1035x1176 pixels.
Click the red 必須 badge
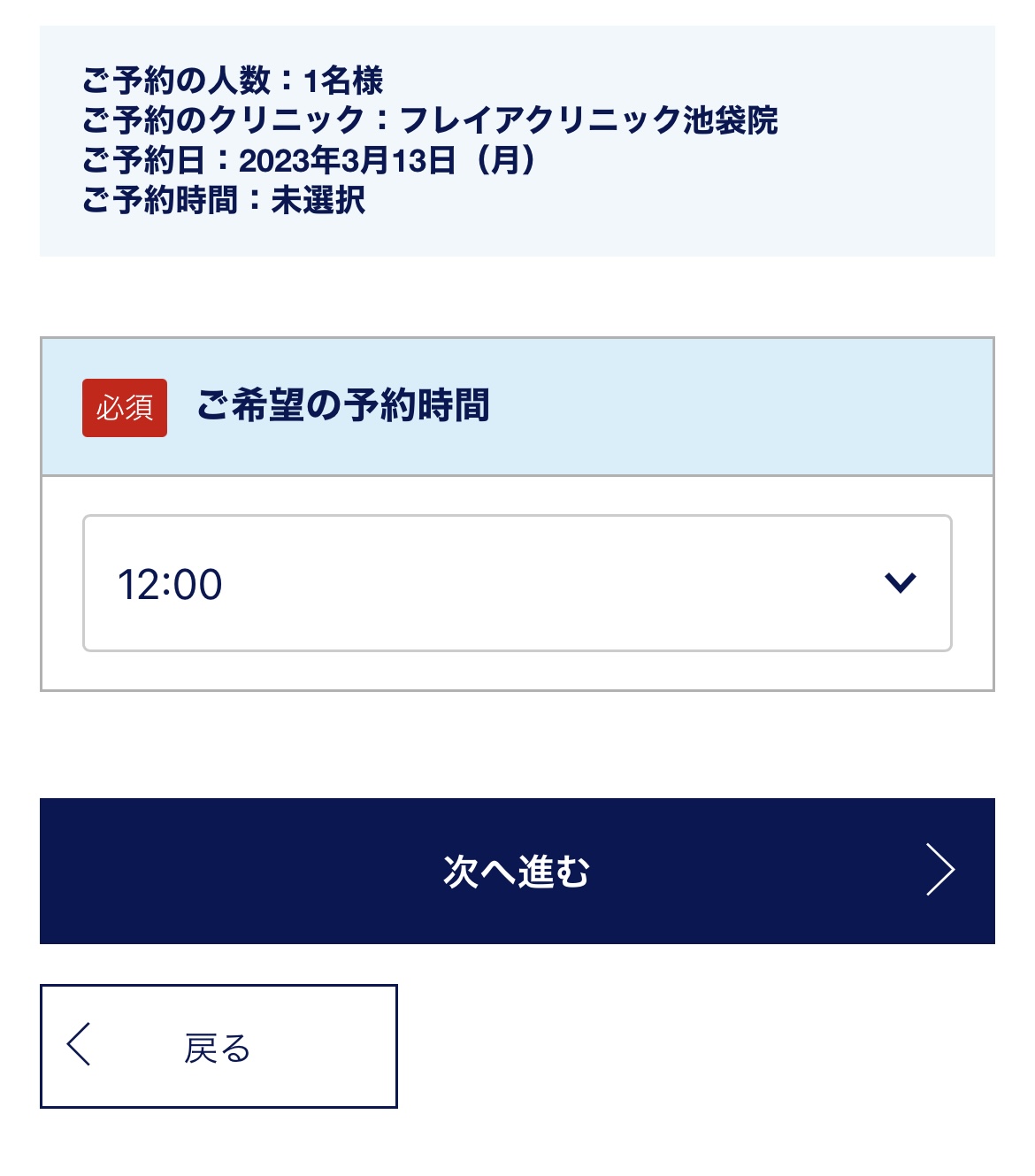125,408
